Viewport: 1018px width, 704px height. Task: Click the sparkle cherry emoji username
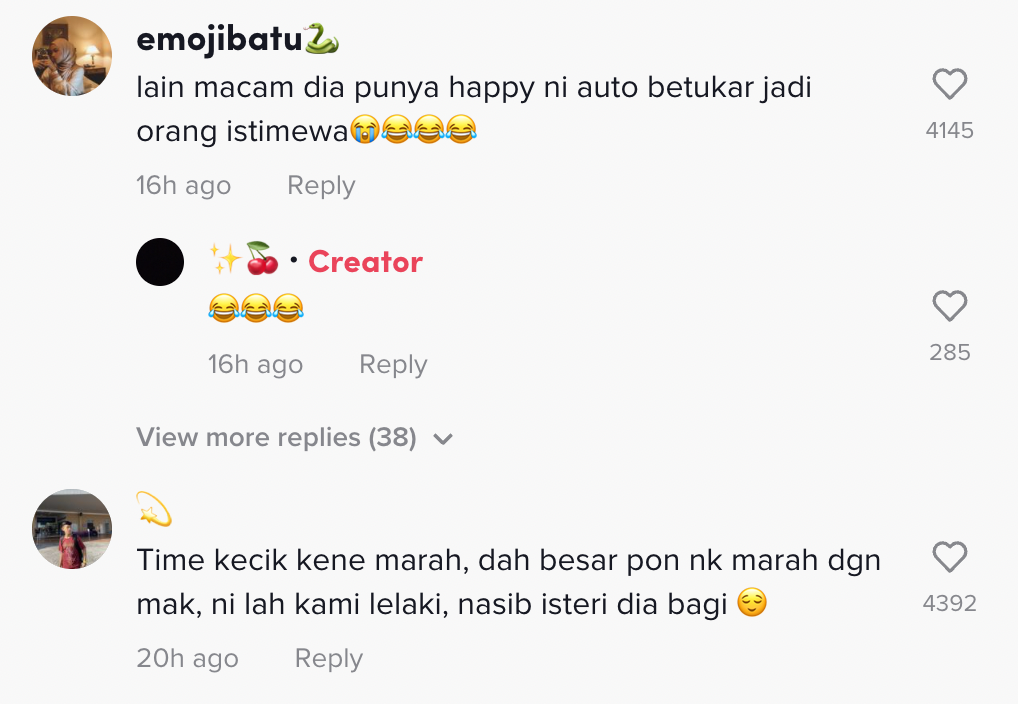pyautogui.click(x=244, y=261)
